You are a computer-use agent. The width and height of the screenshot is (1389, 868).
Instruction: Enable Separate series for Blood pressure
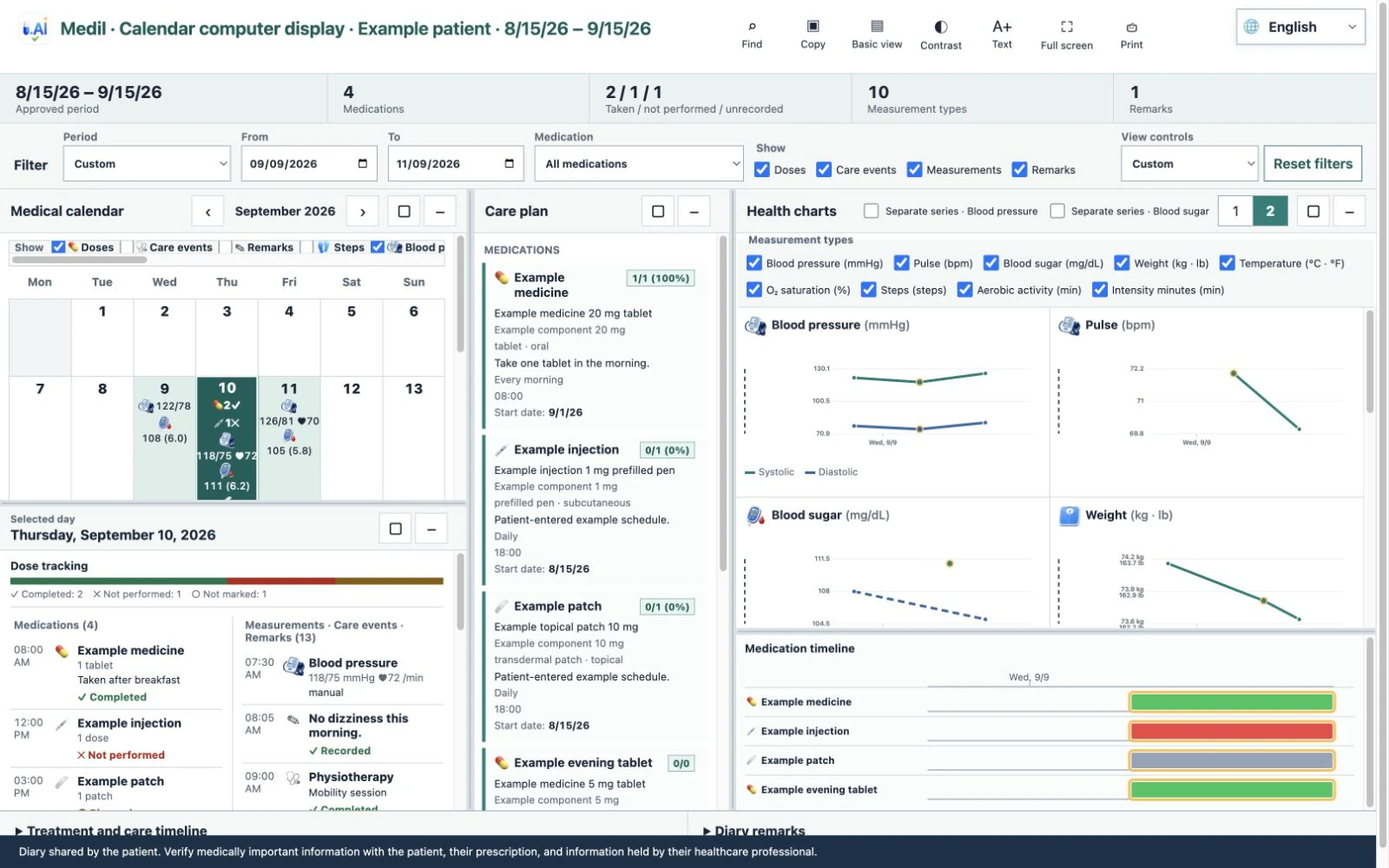tap(871, 211)
